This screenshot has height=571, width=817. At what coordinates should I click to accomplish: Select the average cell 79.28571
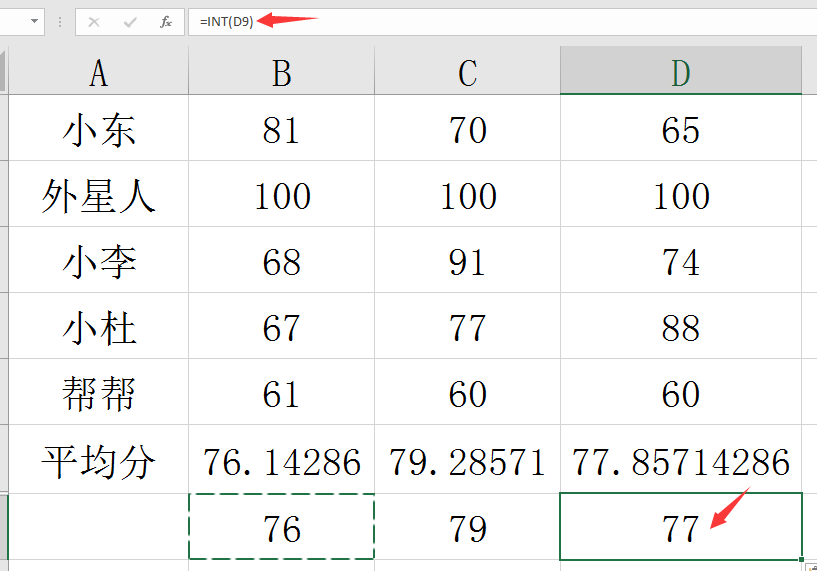click(x=467, y=459)
